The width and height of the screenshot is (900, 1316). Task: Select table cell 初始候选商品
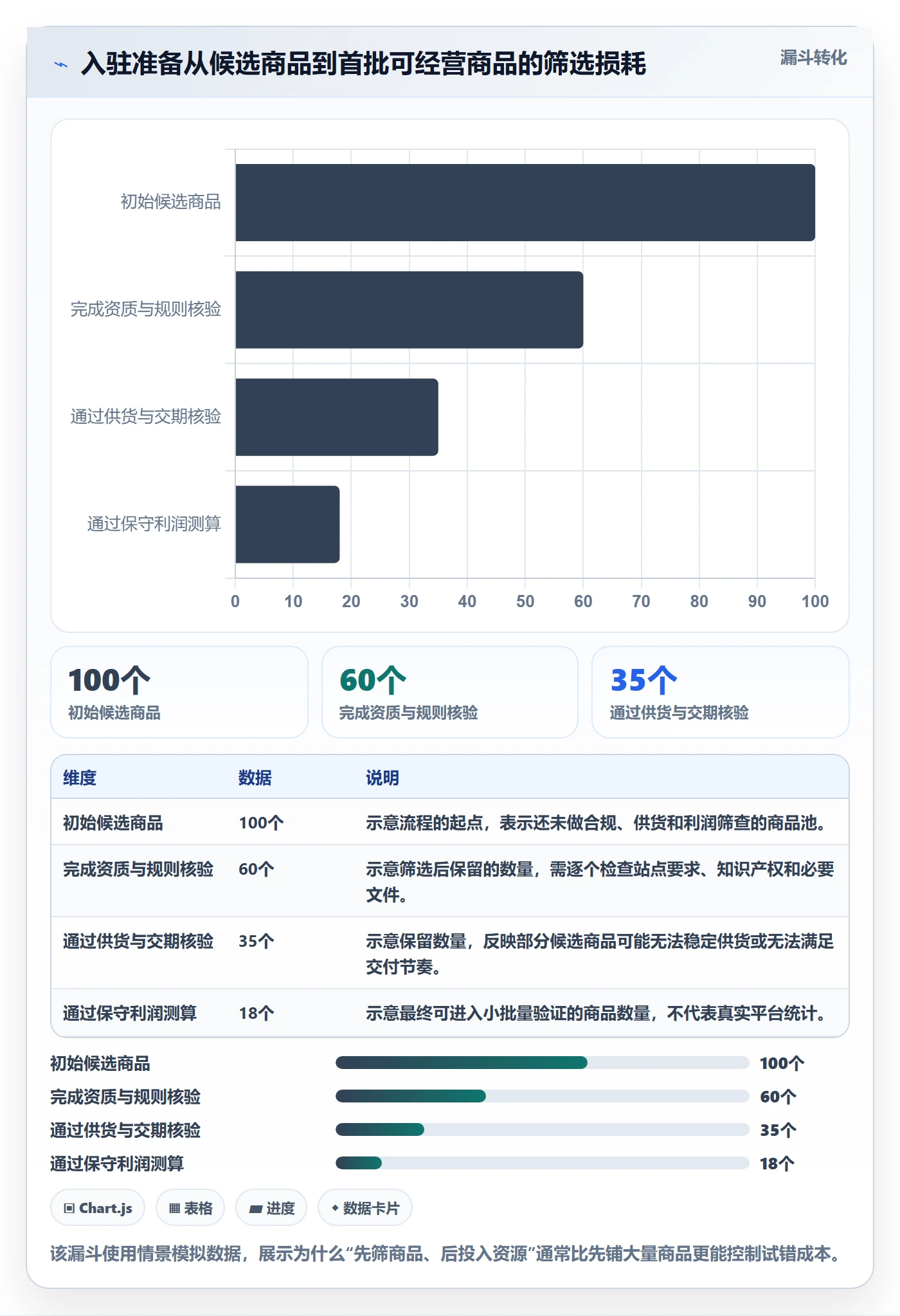[113, 823]
